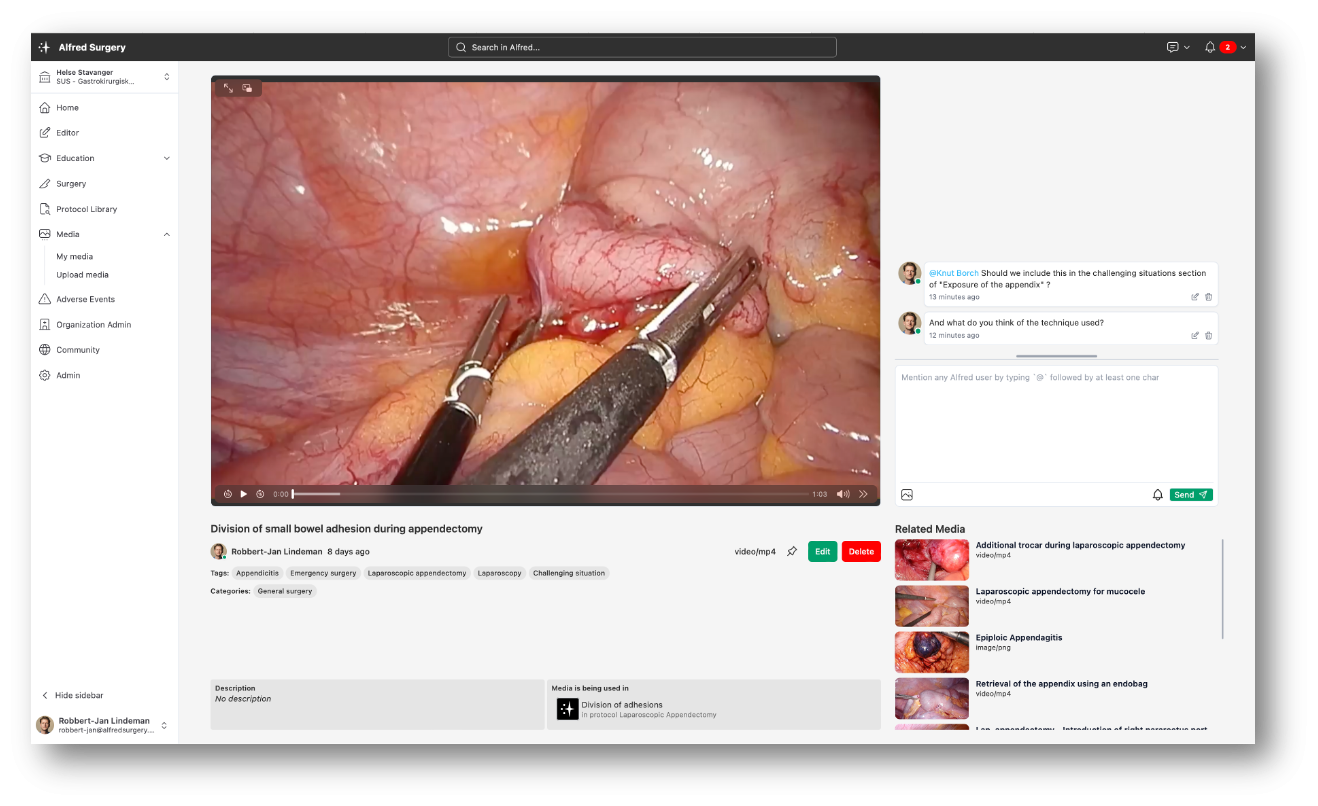This screenshot has height=806, width=1318.
Task: Delete the 'technique used' comment
Action: pos(1208,335)
